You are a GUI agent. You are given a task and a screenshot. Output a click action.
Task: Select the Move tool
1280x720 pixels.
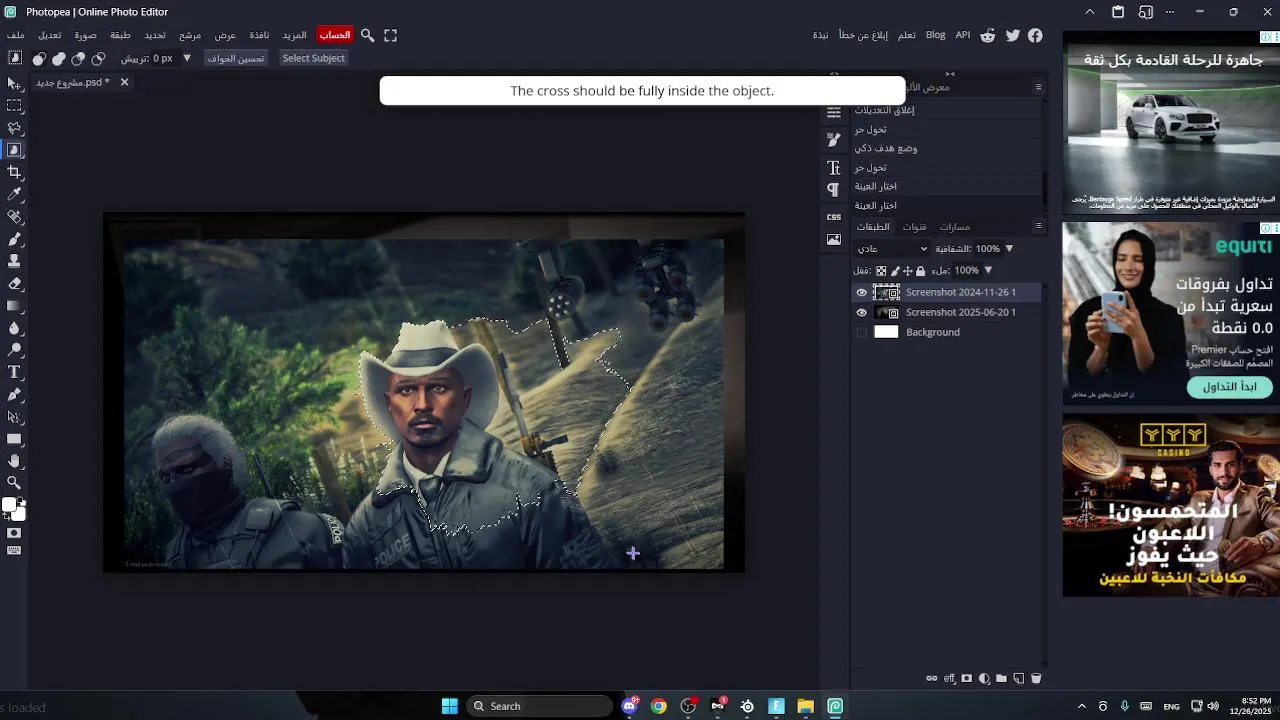pos(14,84)
